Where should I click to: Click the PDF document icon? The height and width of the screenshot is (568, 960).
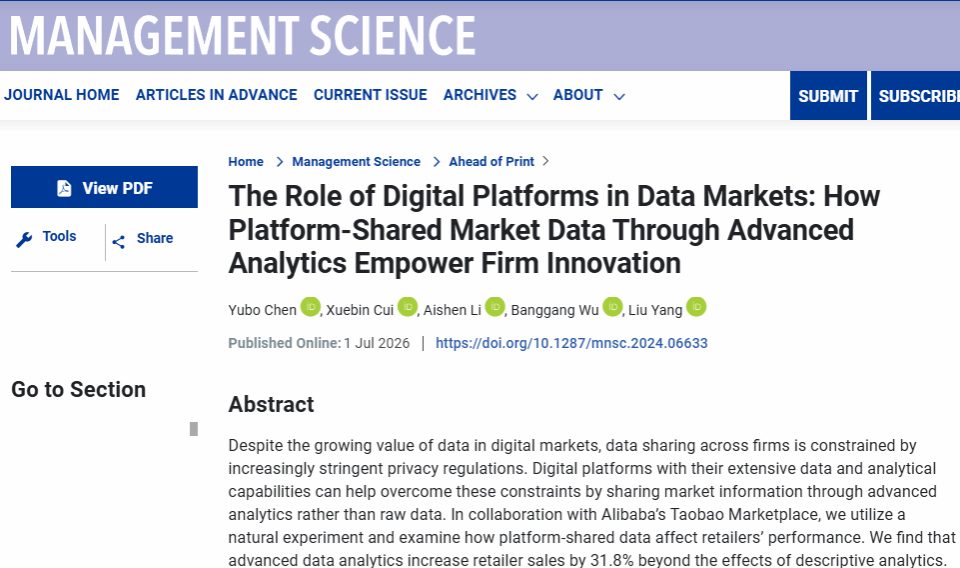coord(64,188)
